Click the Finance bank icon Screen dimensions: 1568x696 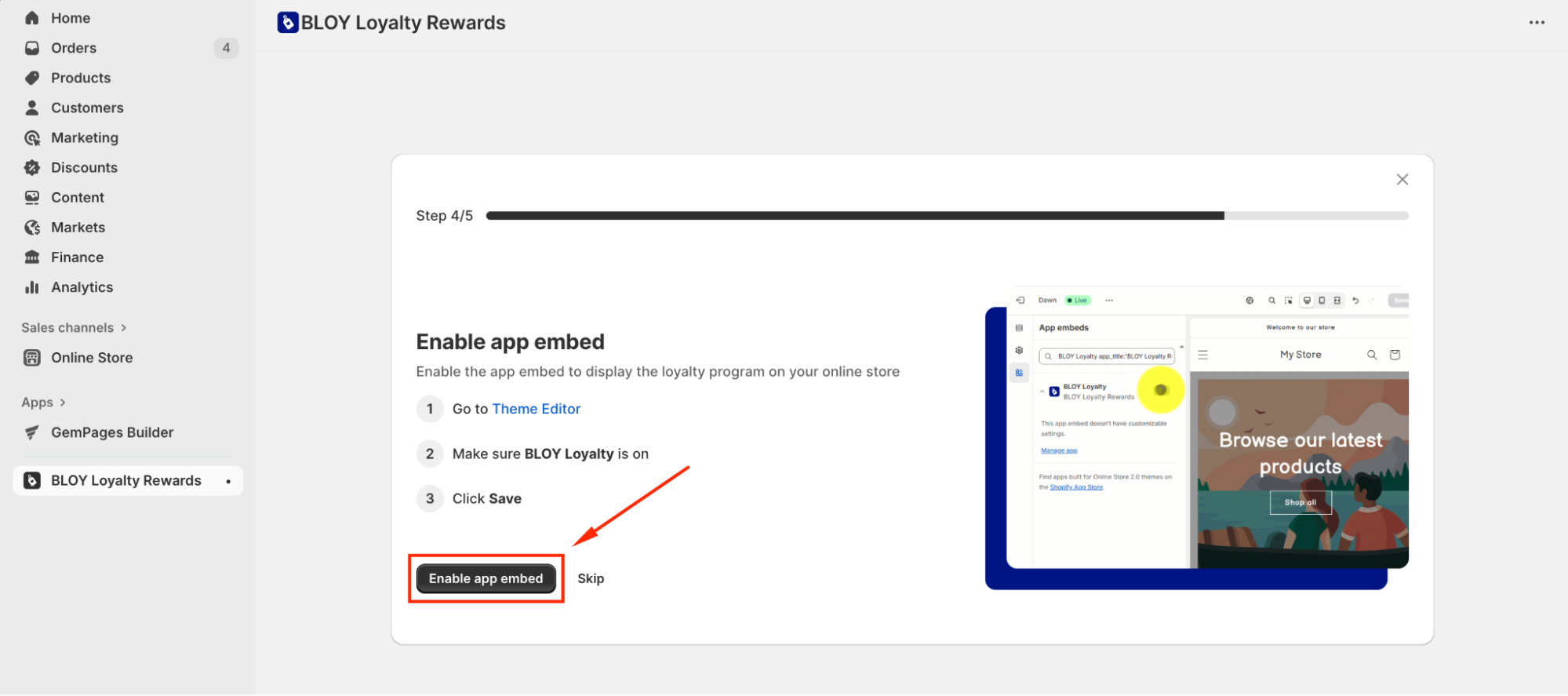click(32, 257)
